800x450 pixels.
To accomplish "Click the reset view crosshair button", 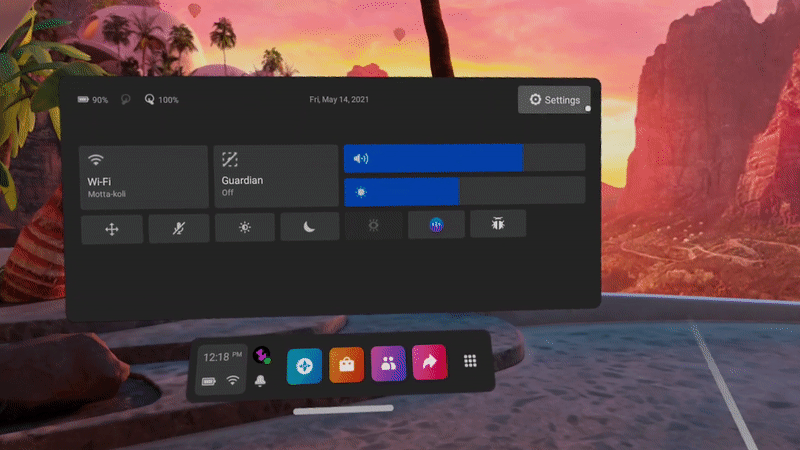I will tap(112, 229).
